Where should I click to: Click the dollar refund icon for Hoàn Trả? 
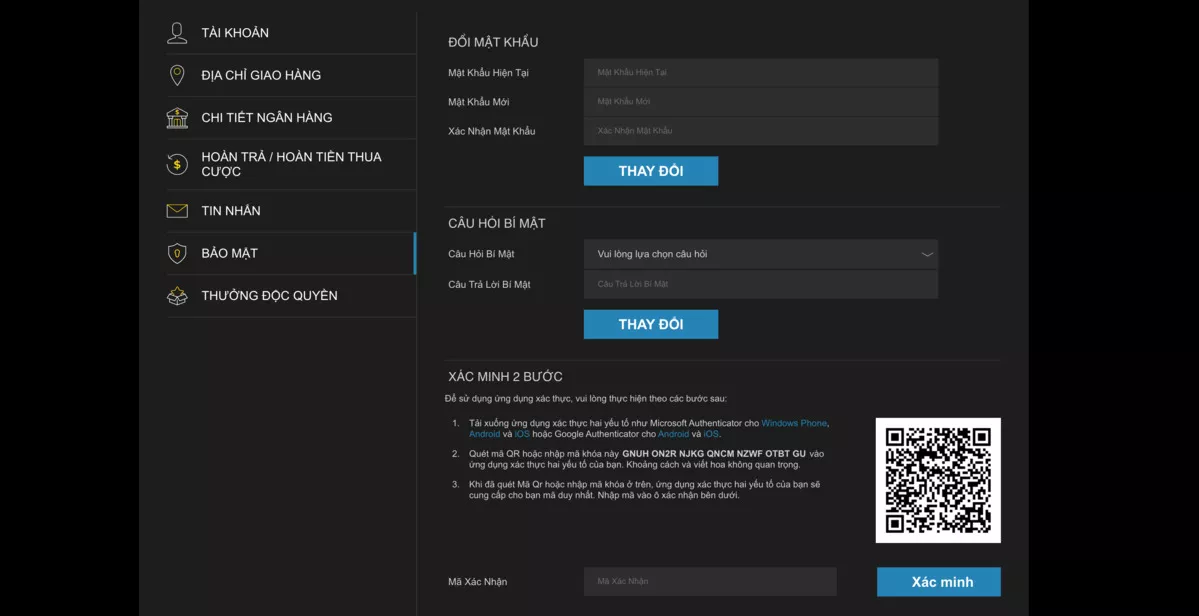tap(177, 164)
